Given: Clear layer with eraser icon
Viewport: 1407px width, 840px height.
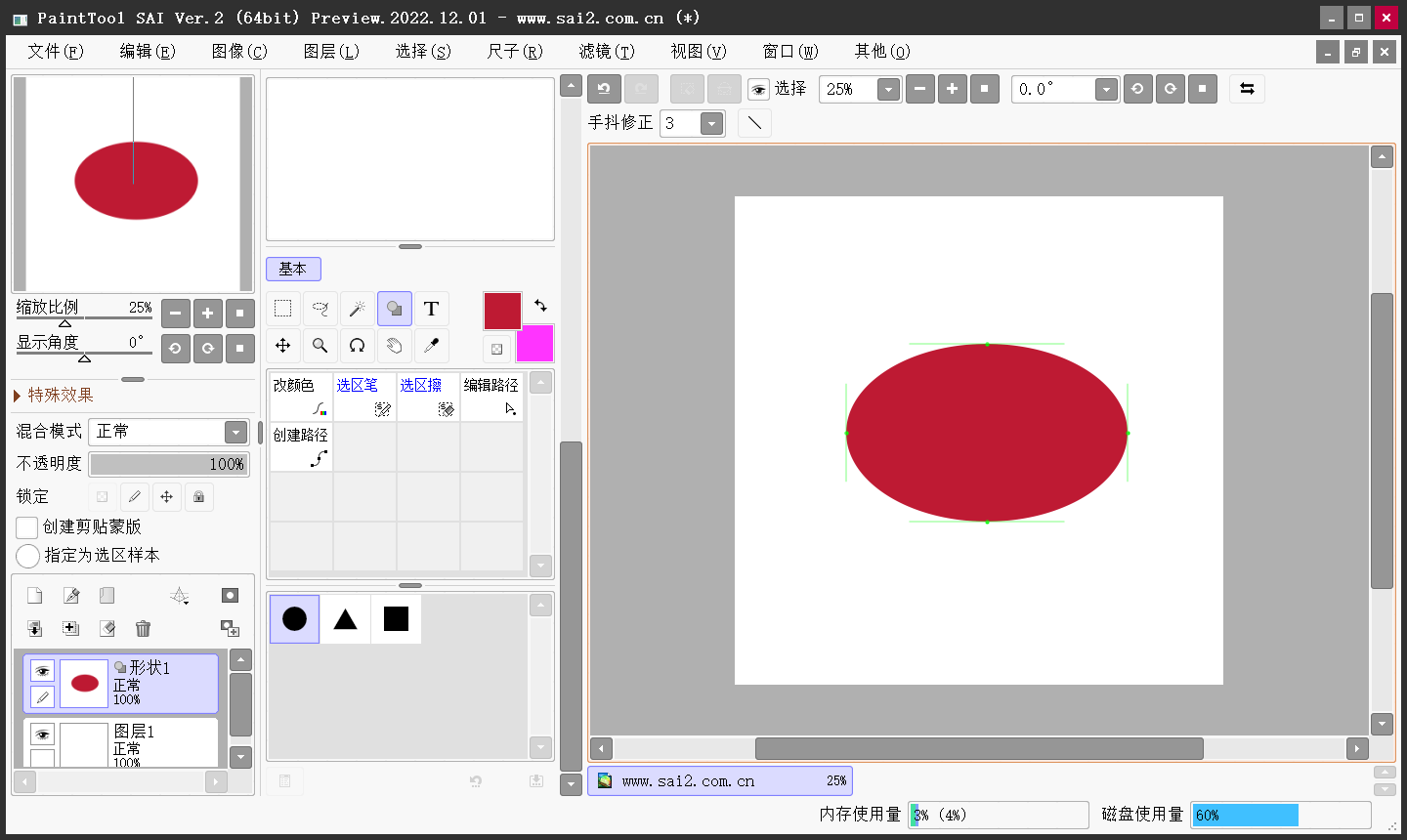Looking at the screenshot, I should pos(107,628).
